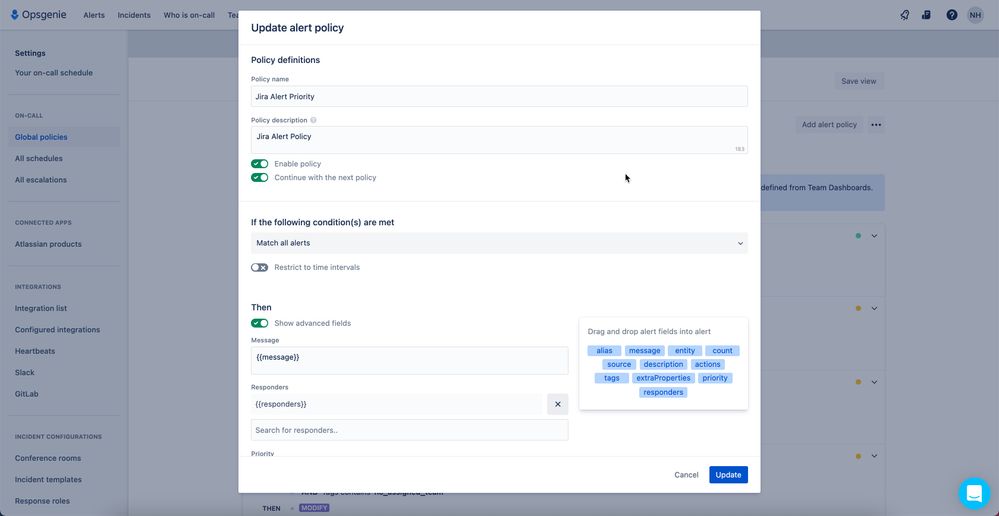This screenshot has width=999, height=516.
Task: Expand the first policy row chevron
Action: [x=874, y=236]
